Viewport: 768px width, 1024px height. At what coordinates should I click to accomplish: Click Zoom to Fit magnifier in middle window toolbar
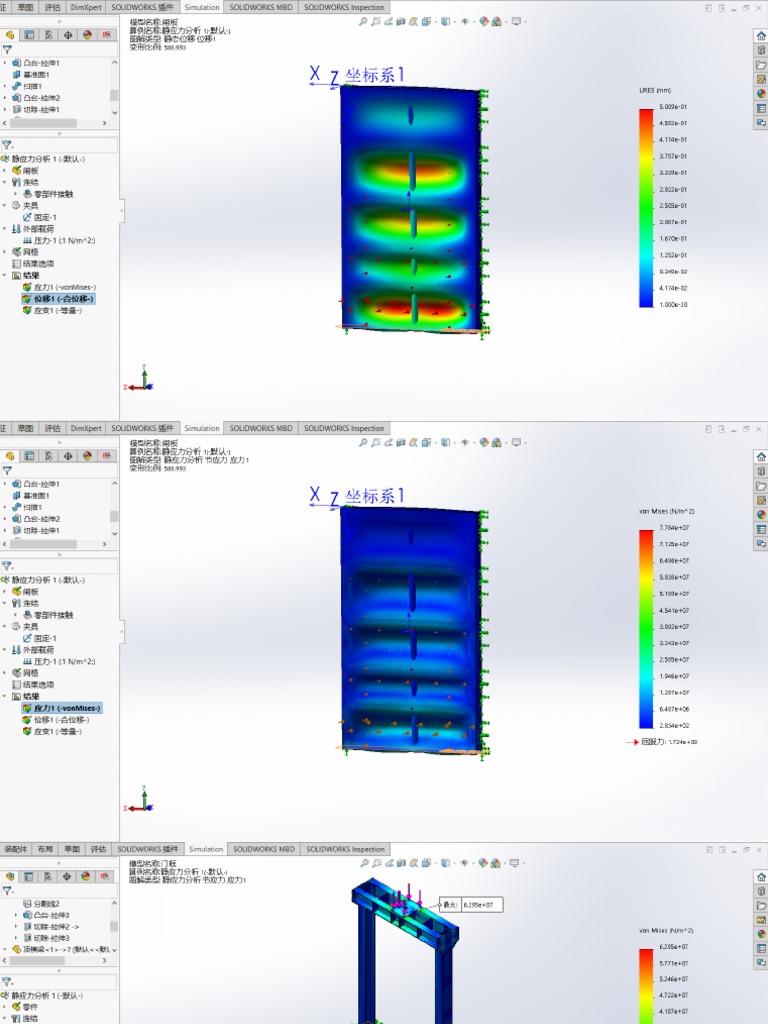coord(363,443)
